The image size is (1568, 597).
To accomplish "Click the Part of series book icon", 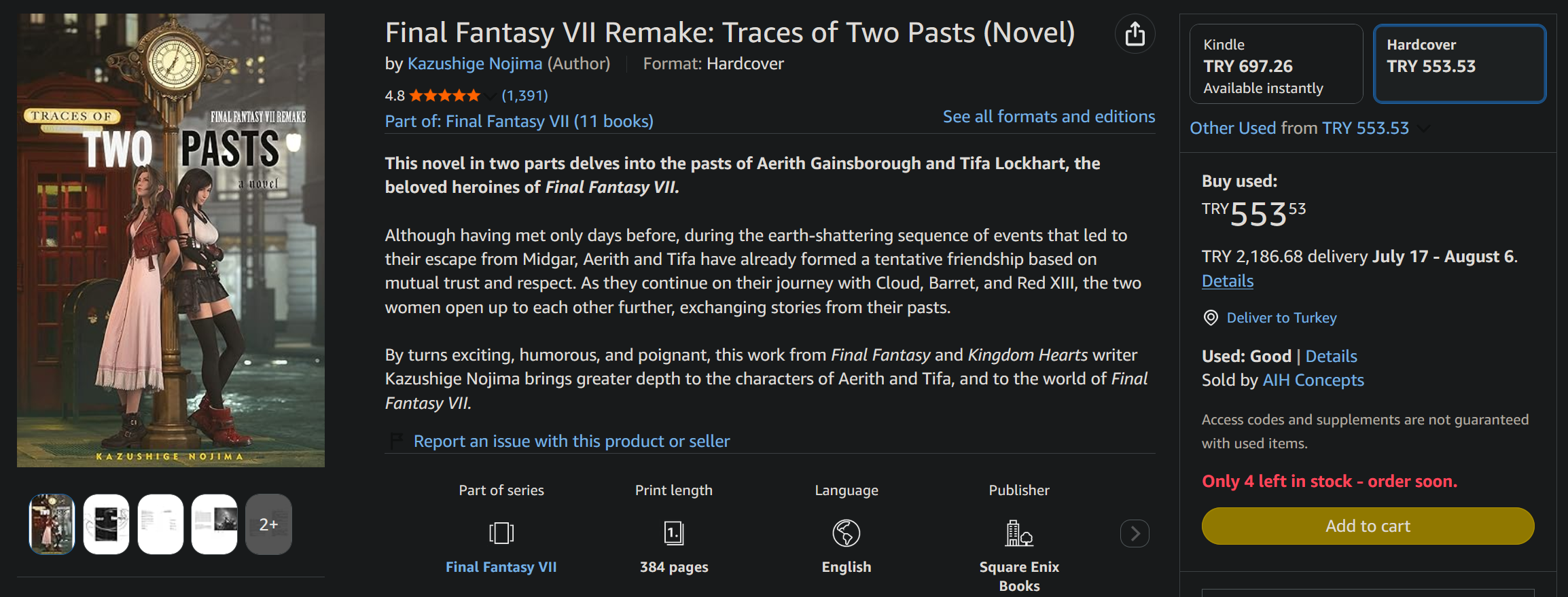I will point(501,533).
